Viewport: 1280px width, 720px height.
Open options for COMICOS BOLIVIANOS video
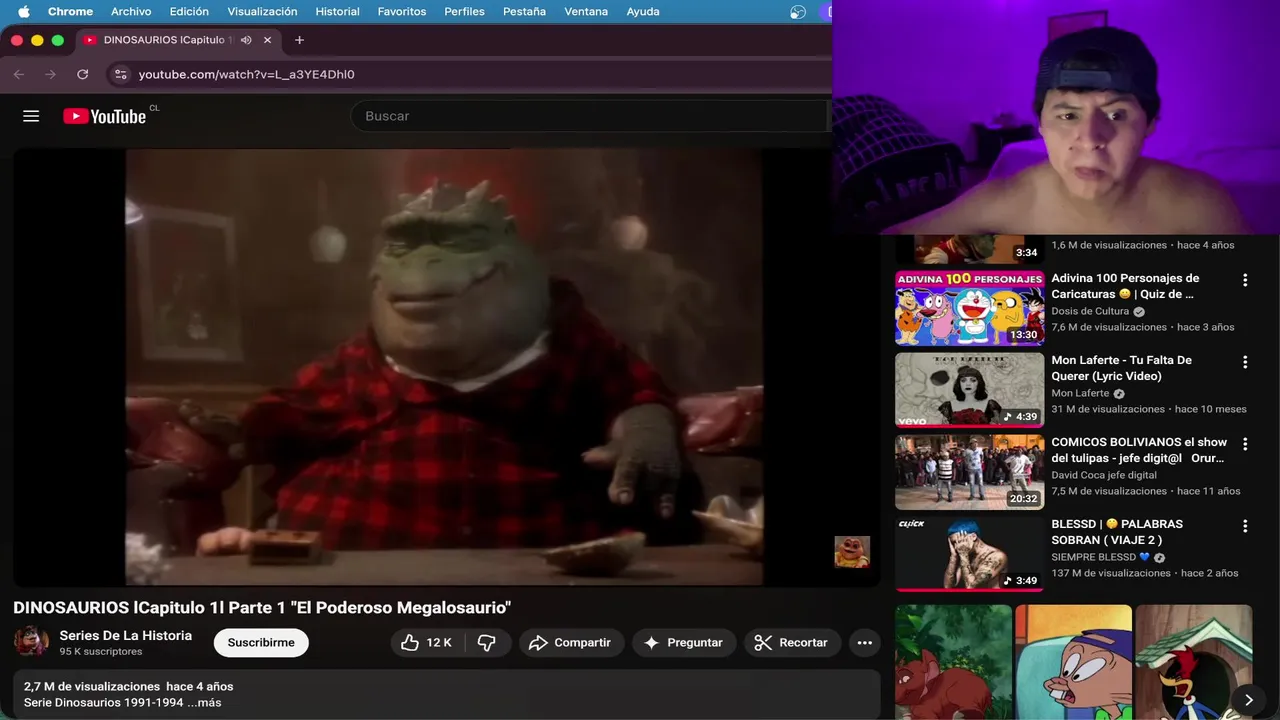pyautogui.click(x=1245, y=444)
